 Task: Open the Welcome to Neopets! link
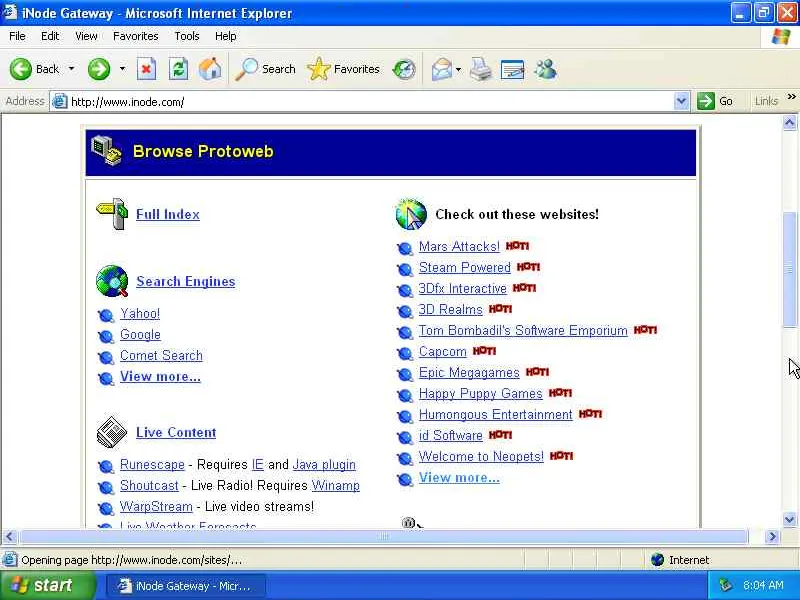481,457
